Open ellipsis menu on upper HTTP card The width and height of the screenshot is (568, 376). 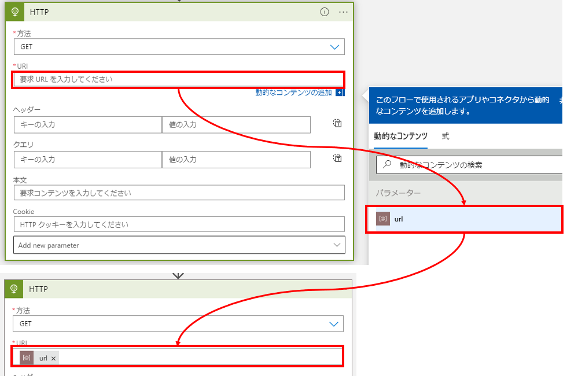point(343,12)
